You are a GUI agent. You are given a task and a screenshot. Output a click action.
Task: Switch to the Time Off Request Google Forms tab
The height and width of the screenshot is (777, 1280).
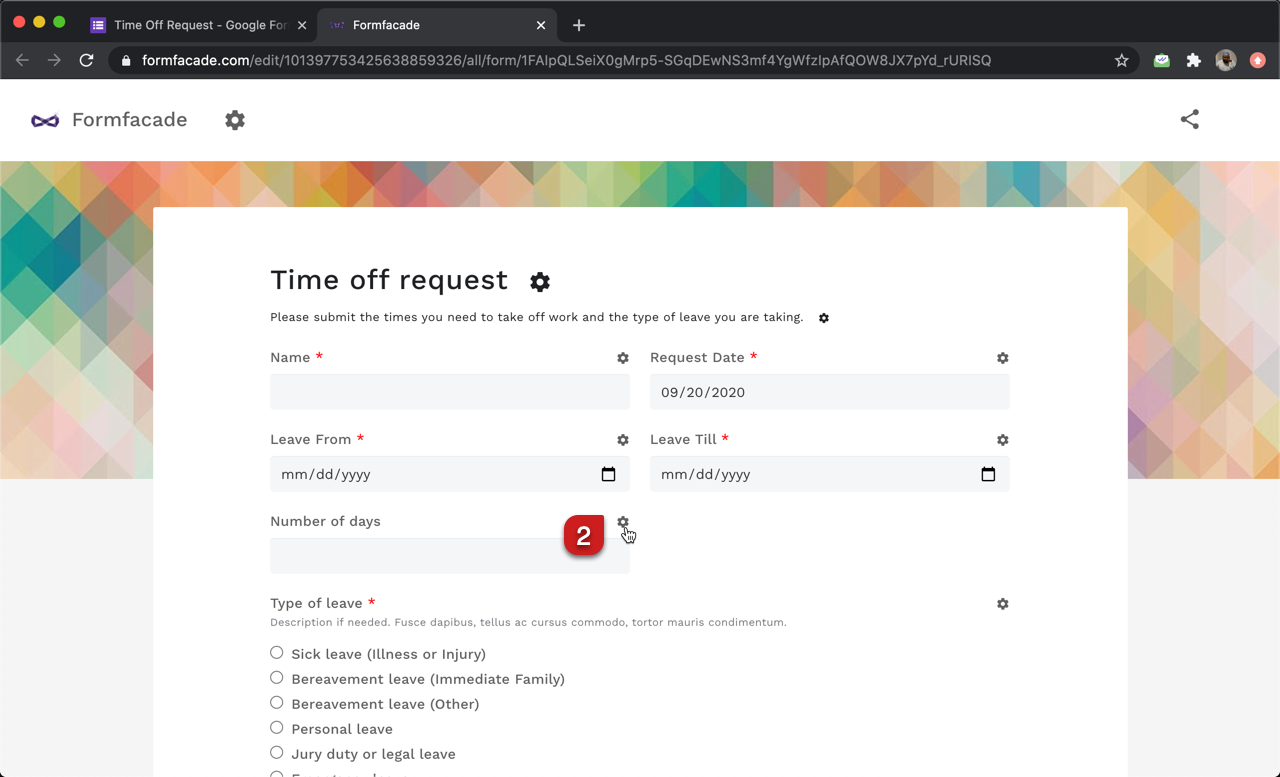pos(197,25)
